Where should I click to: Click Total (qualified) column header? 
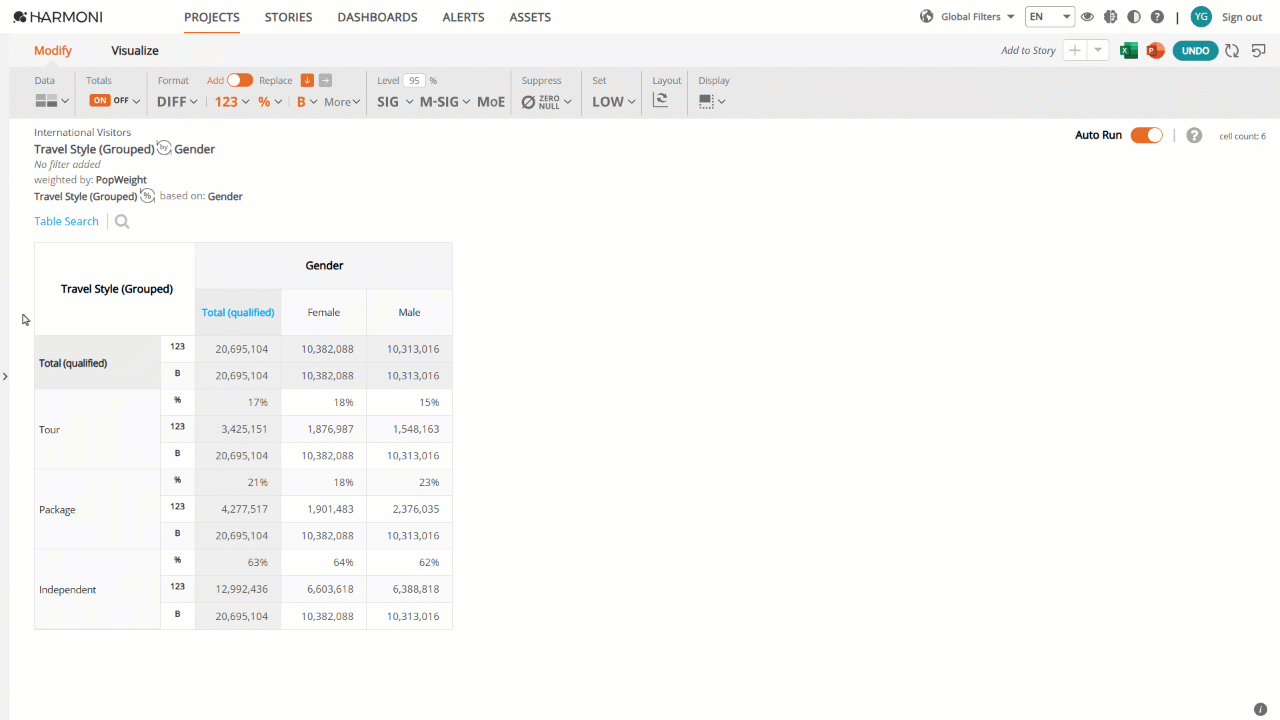(x=238, y=312)
